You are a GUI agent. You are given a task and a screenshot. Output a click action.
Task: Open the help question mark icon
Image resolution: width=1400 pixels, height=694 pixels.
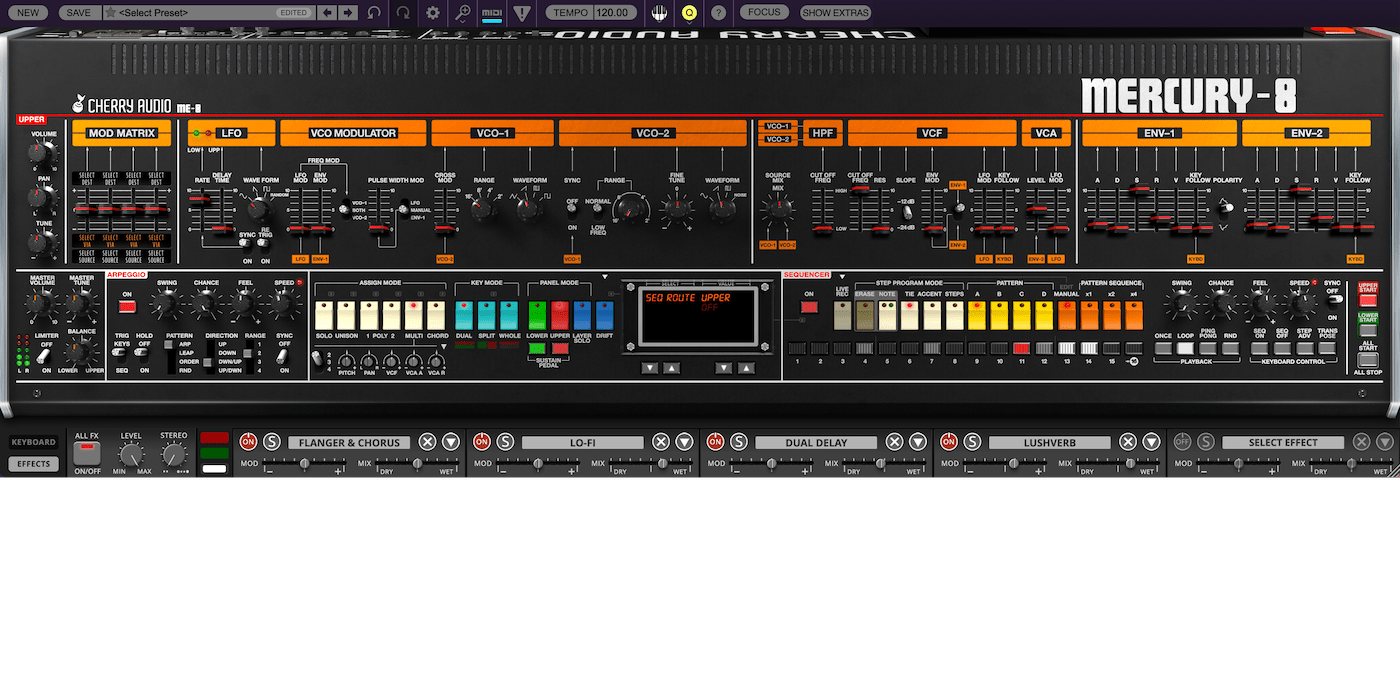click(717, 12)
